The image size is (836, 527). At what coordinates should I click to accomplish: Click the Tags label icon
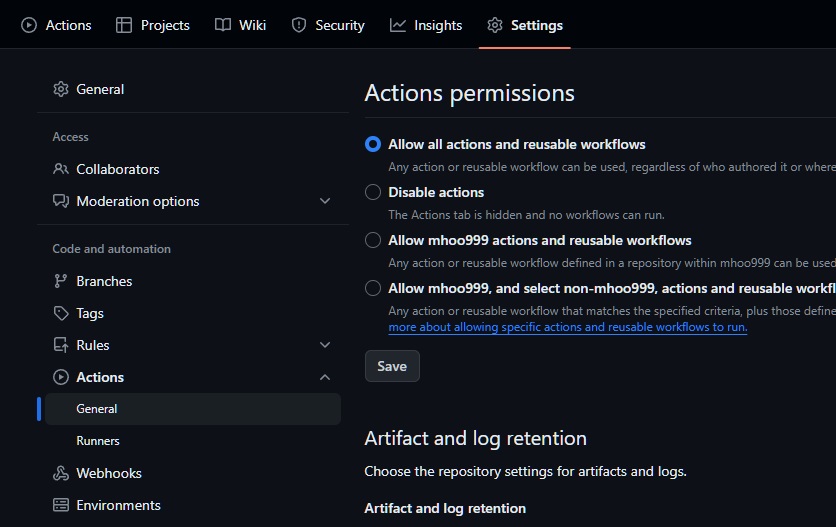point(61,313)
